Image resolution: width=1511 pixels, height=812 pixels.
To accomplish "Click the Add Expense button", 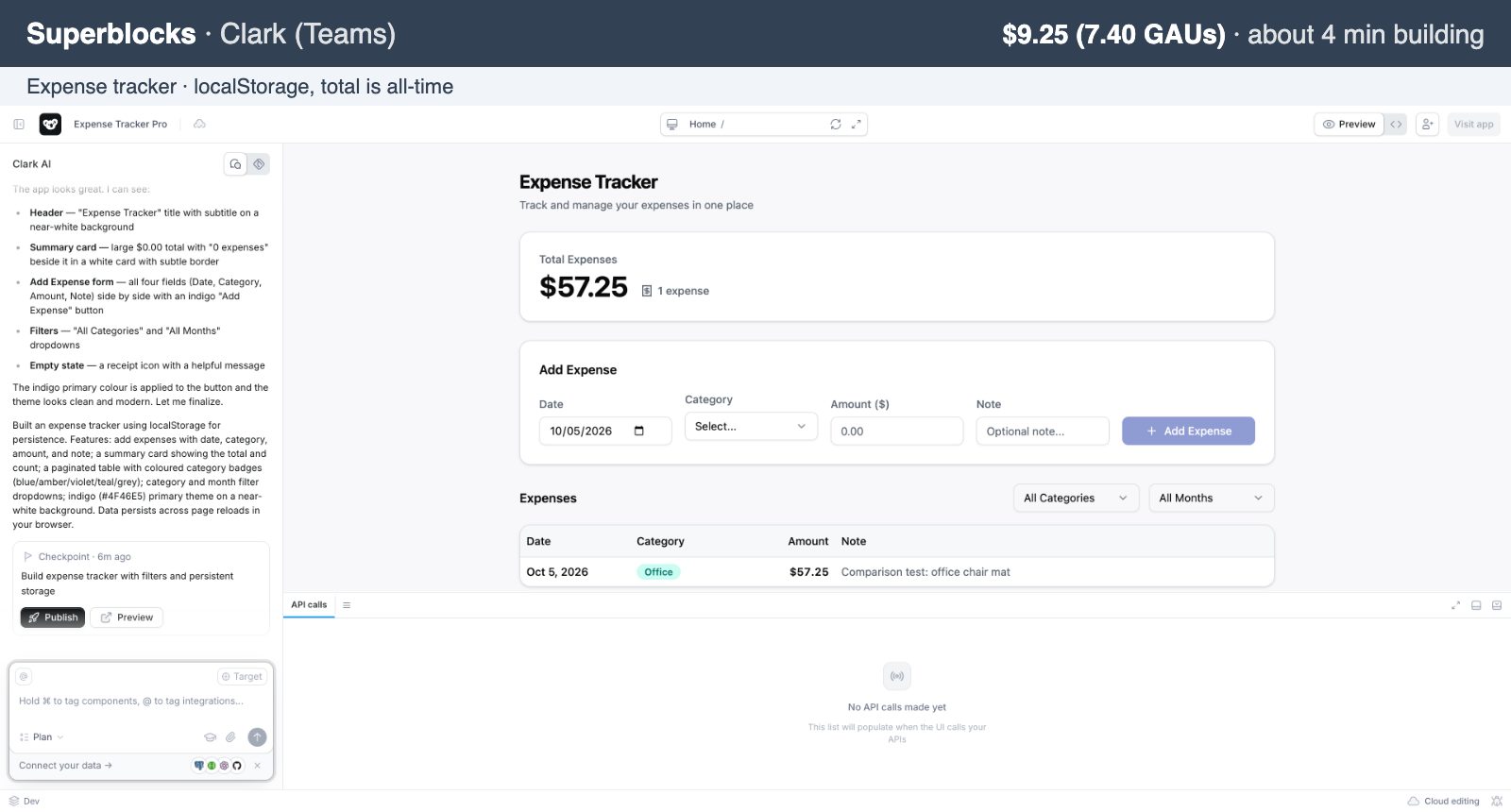I will (x=1188, y=431).
